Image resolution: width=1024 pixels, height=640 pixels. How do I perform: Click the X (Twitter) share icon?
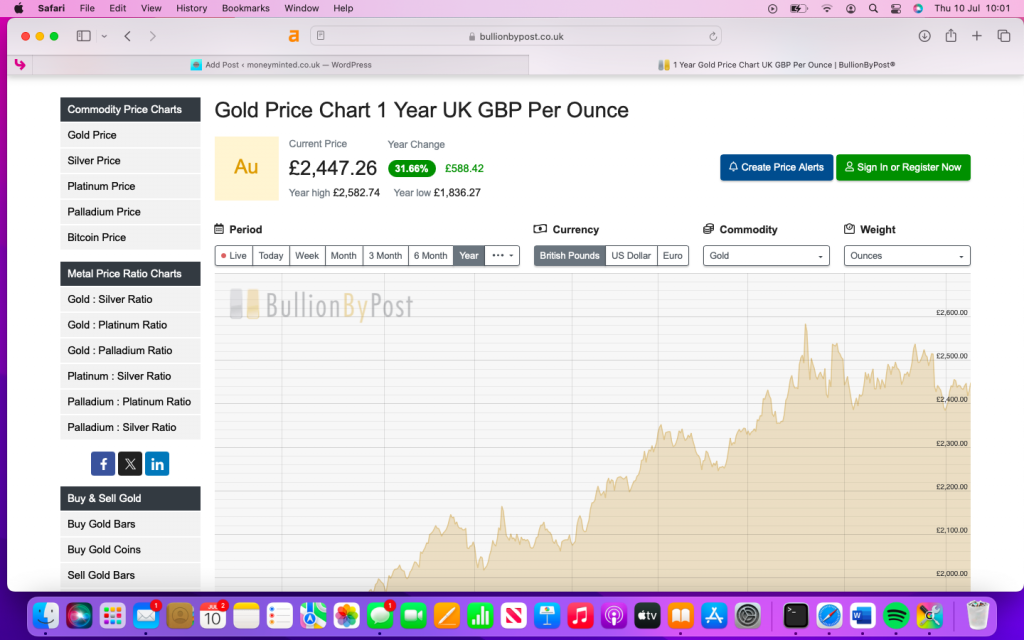tap(130, 464)
